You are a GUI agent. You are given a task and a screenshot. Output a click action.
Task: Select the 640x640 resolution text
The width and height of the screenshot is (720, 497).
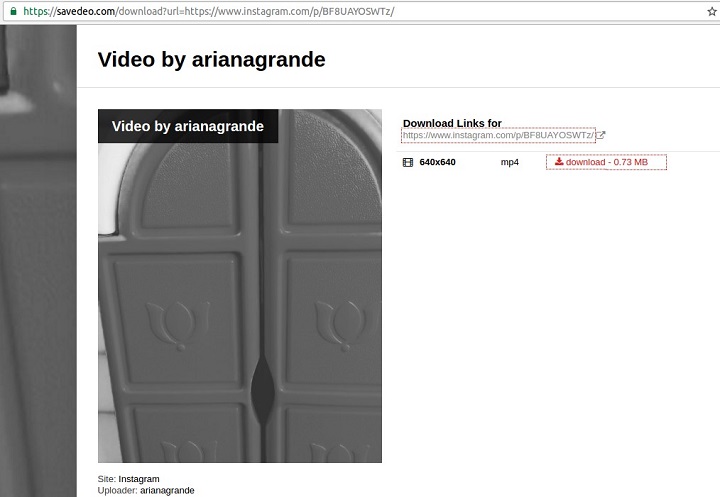point(437,162)
